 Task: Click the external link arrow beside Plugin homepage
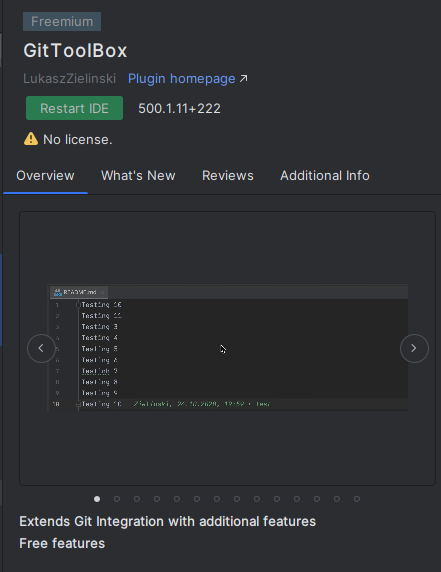[x=244, y=78]
